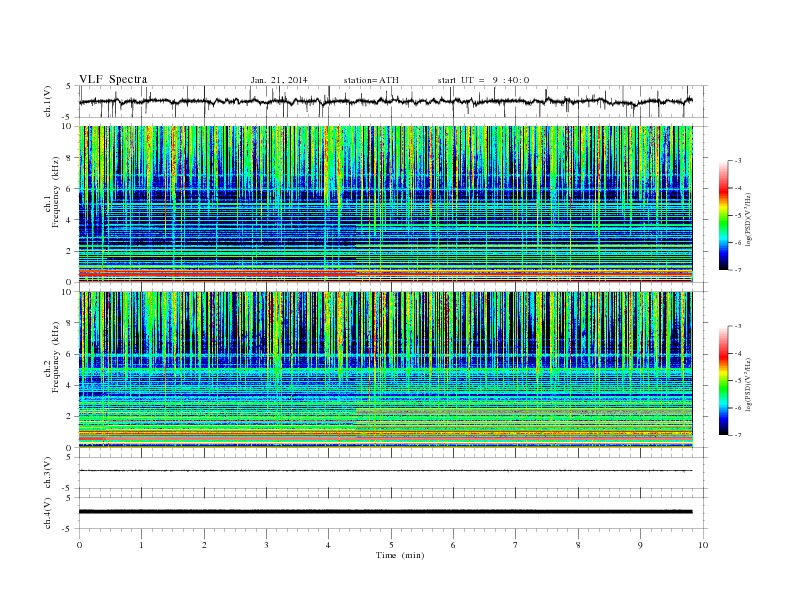Click the "2" time axis tick label
792x612 pixels.
tap(204, 545)
